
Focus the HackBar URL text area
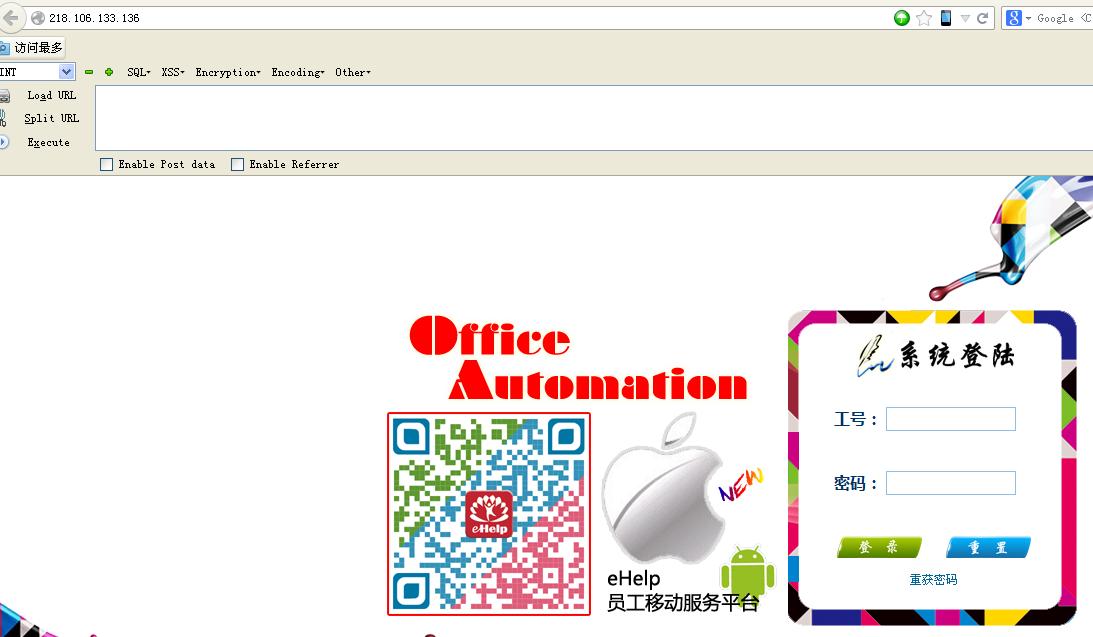[594, 118]
